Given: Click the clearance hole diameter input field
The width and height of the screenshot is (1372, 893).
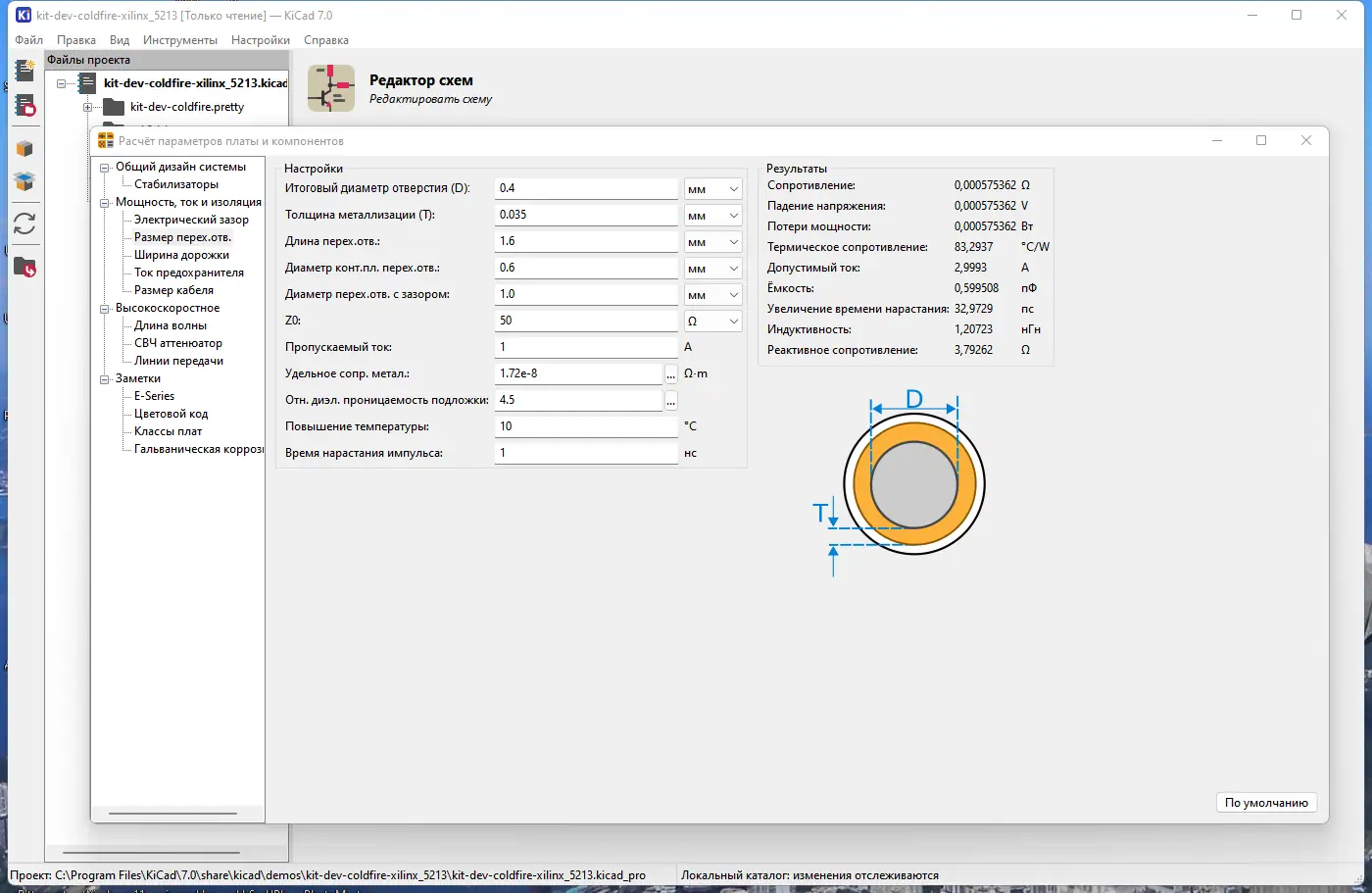Looking at the screenshot, I should [586, 294].
